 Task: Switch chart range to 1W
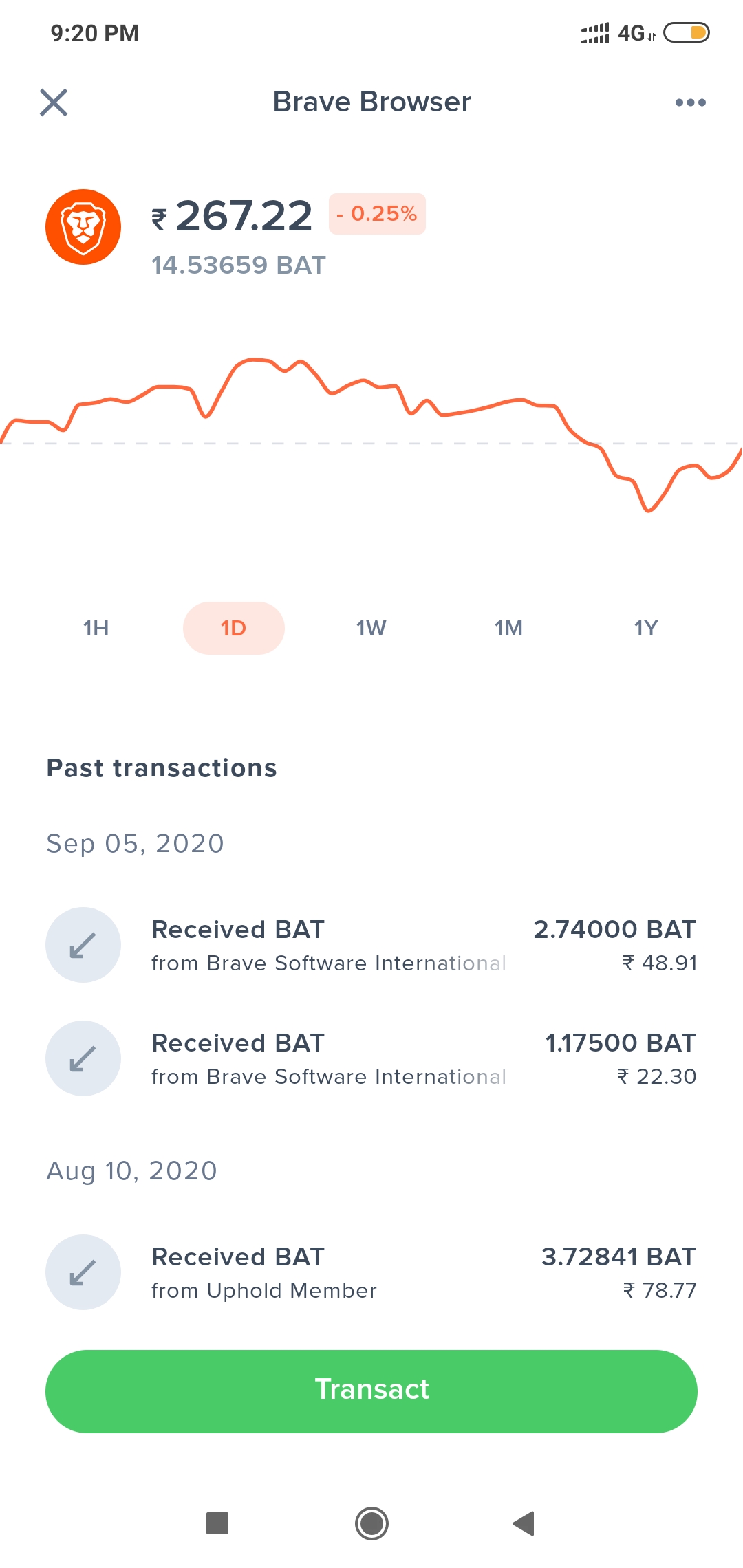(x=371, y=628)
